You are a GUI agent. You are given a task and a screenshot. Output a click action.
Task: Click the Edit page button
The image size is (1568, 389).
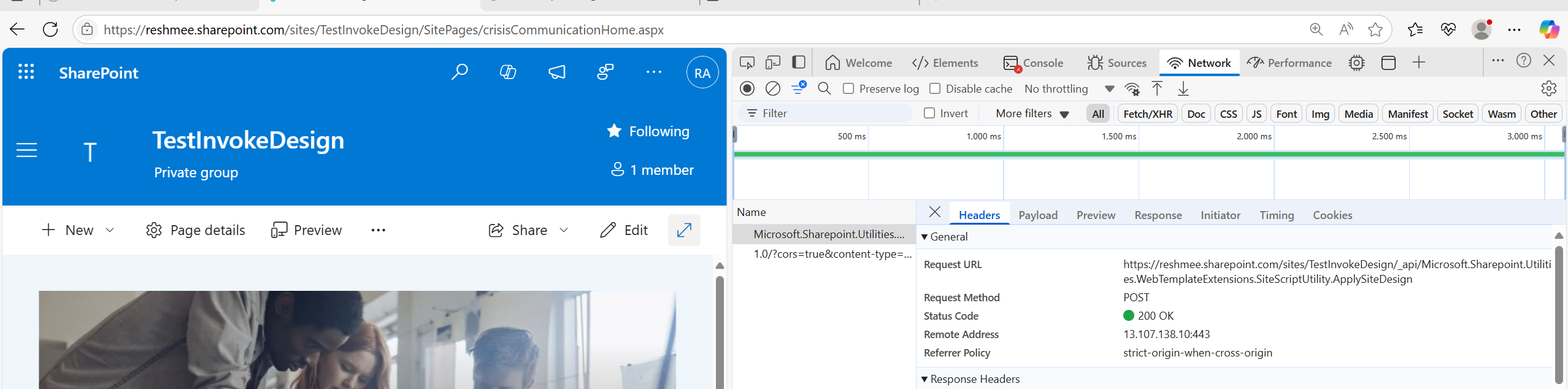(x=624, y=230)
